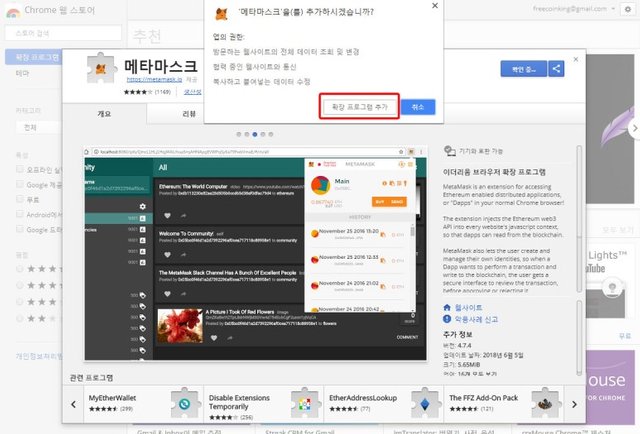Select the fourth screenshot carousel dot
640x434 pixels.
point(263,134)
